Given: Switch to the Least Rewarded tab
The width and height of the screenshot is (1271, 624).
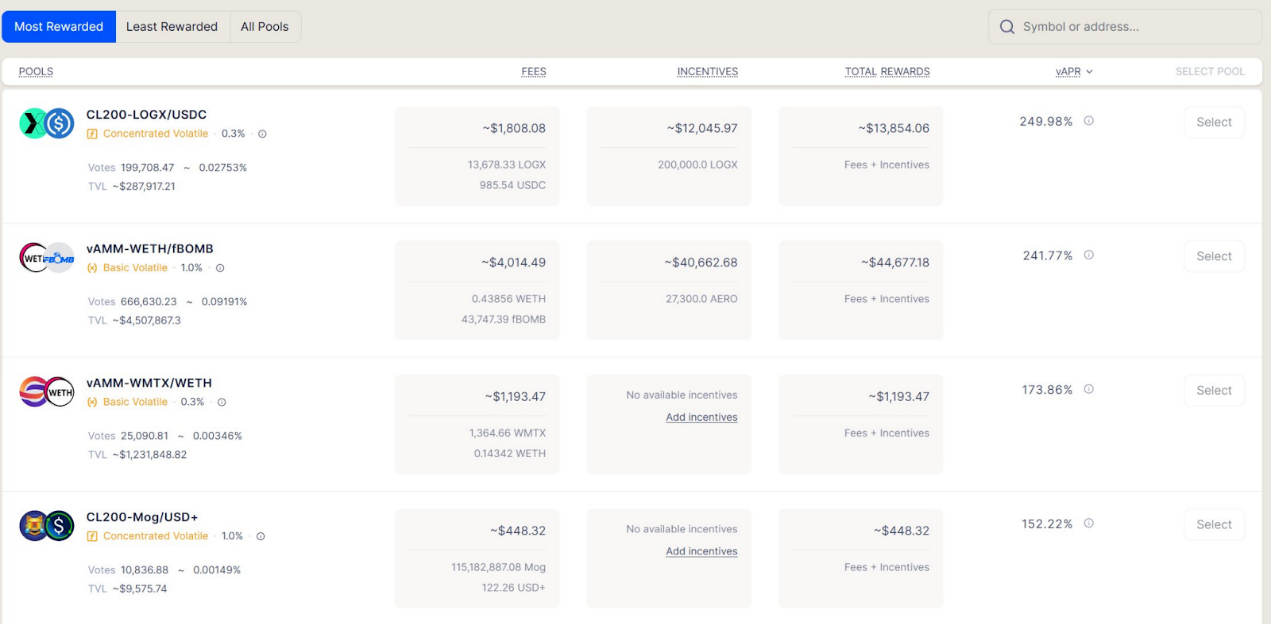Looking at the screenshot, I should (172, 27).
